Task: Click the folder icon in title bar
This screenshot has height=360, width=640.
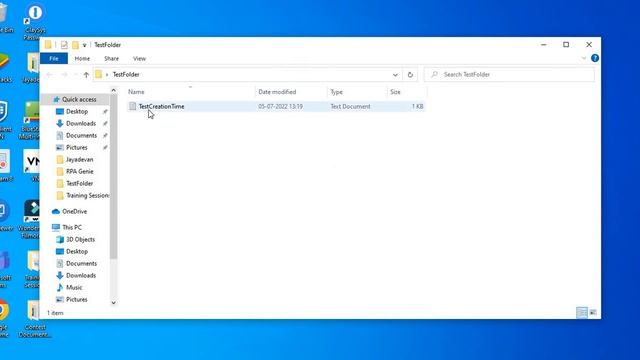Action: coord(48,45)
